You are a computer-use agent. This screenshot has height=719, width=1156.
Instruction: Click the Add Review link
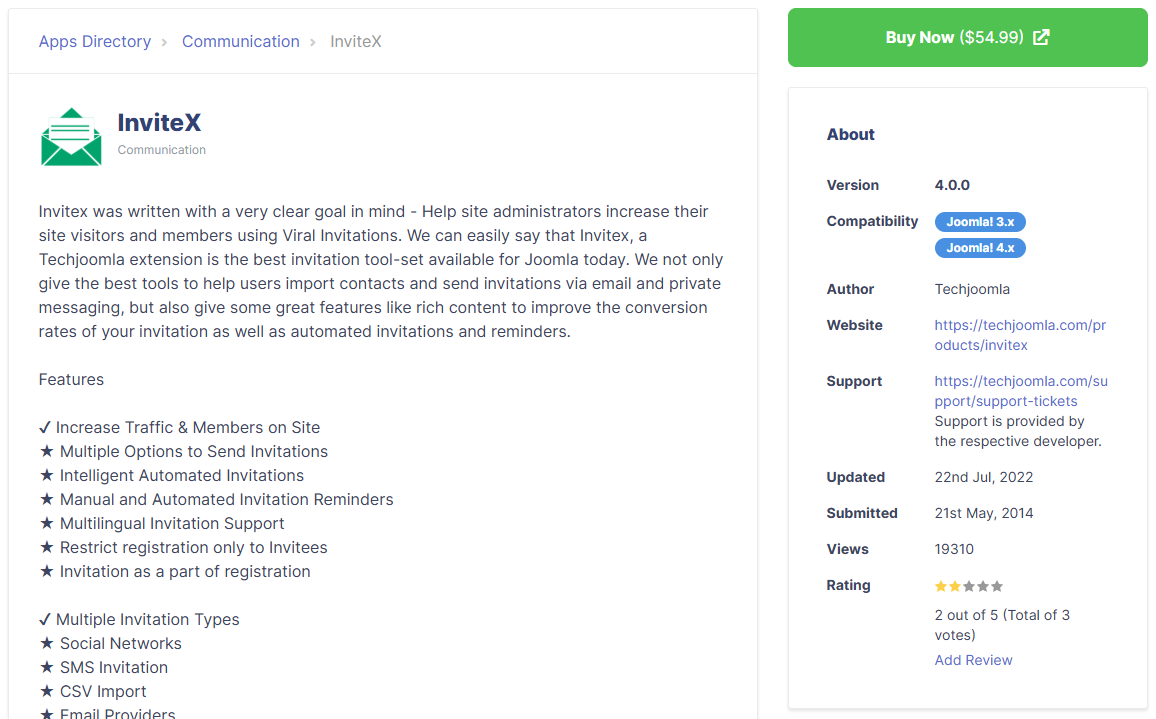coord(973,660)
